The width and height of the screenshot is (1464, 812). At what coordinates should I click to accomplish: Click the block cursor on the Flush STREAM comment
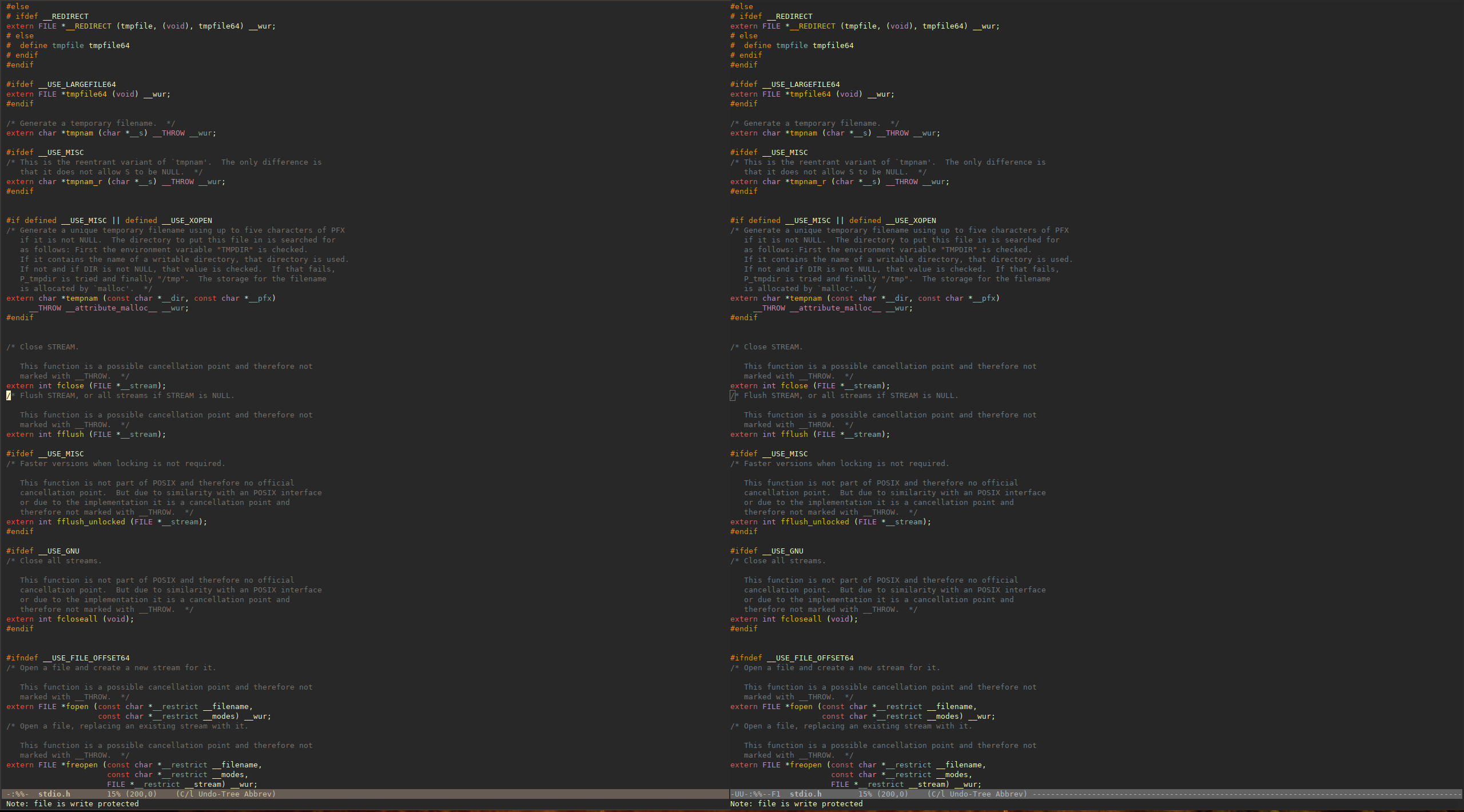(x=8, y=395)
